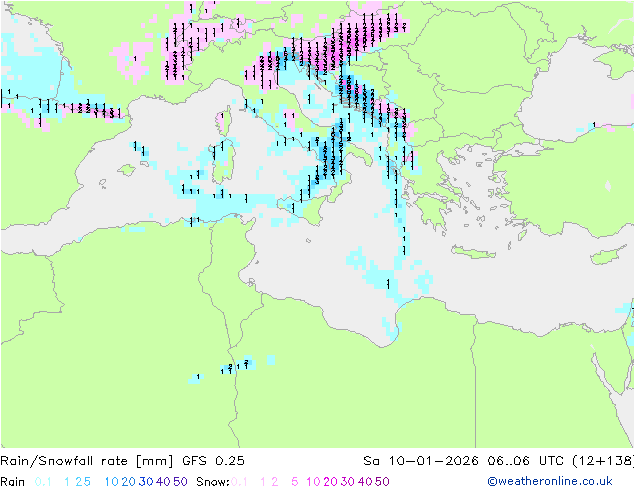This screenshot has width=634, height=490.
Task: Pick the Snow legend 5 value
Action: pos(295,482)
